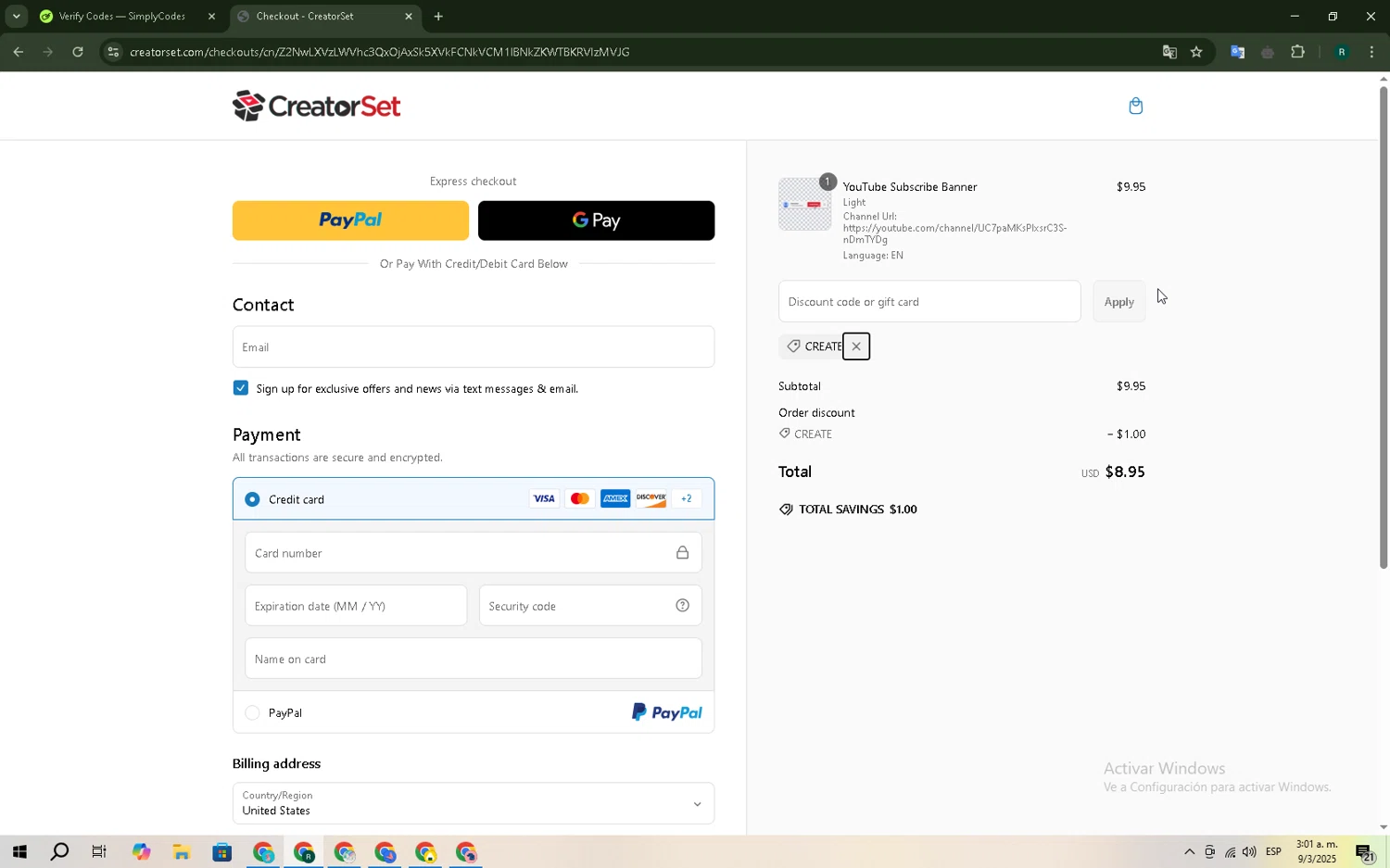Open the shopping bag cart icon
The image size is (1390, 868).
point(1135,106)
